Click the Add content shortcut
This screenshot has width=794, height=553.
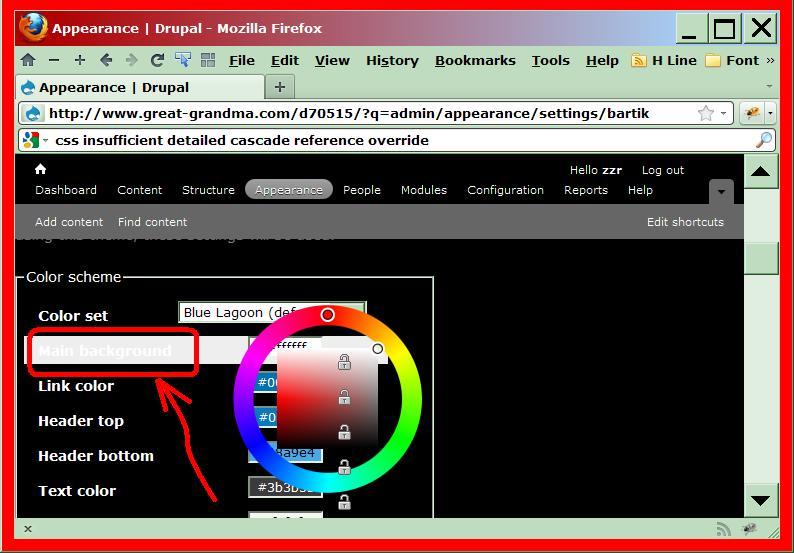pyautogui.click(x=69, y=222)
